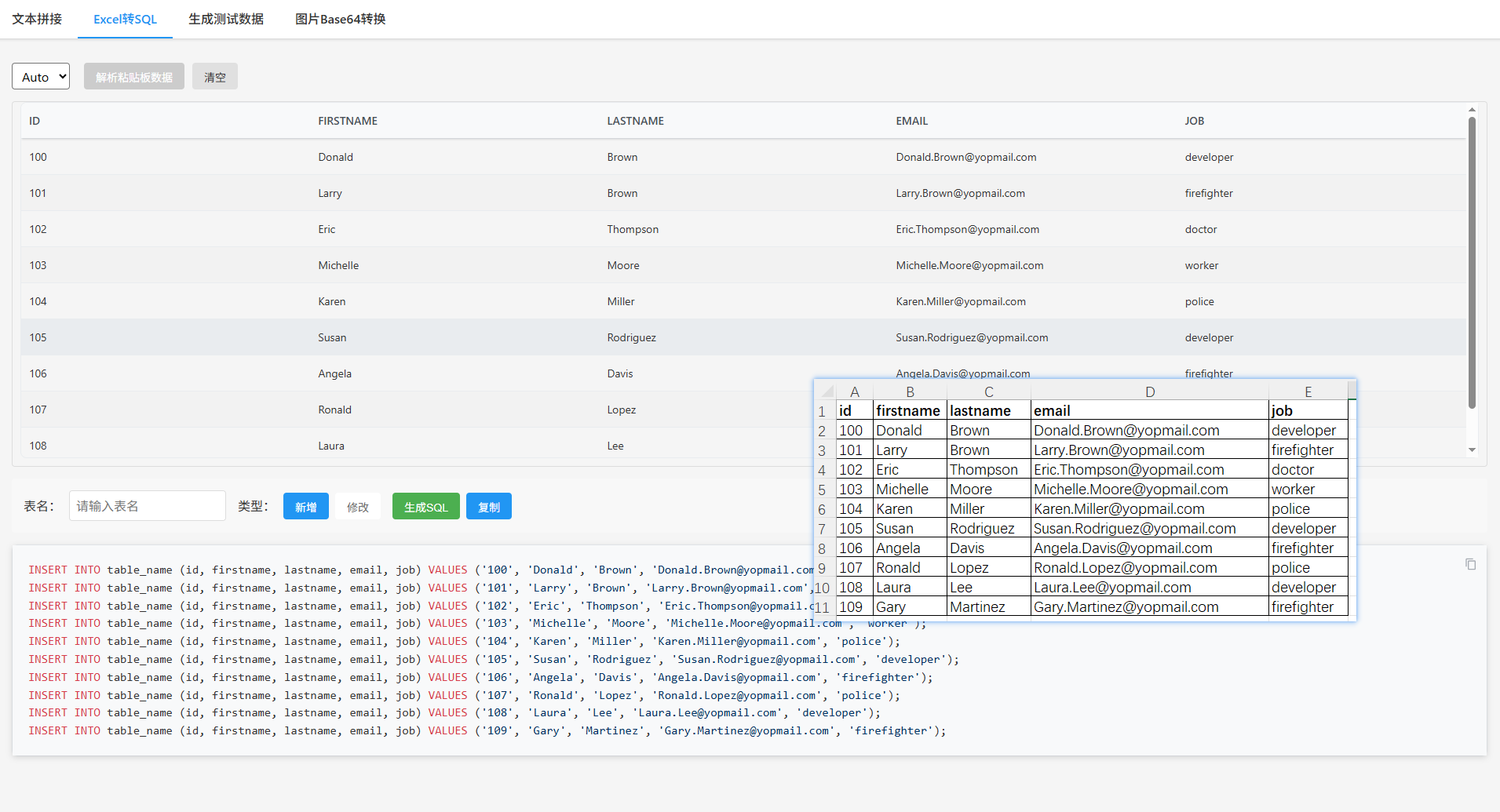Click the spreadsheet select-all corner triangle

[827, 391]
